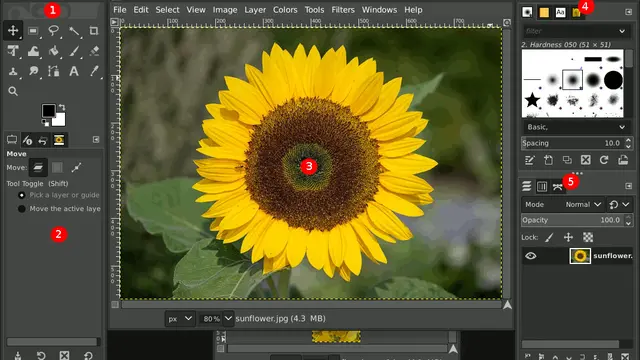Select the Free Select lasso tool

(53, 31)
